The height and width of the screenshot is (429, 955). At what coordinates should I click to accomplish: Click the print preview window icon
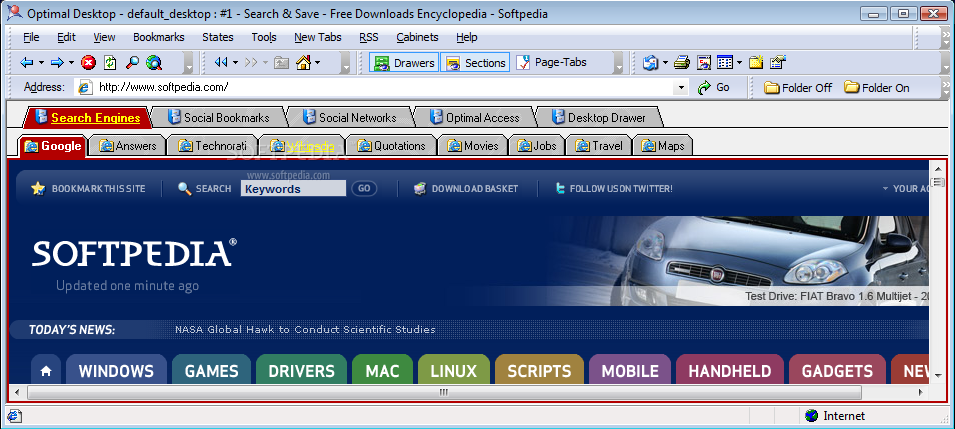704,62
